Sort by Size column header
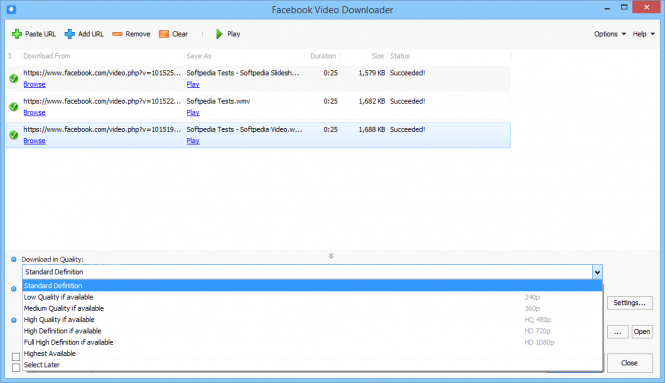Image resolution: width=665 pixels, height=383 pixels. click(377, 56)
